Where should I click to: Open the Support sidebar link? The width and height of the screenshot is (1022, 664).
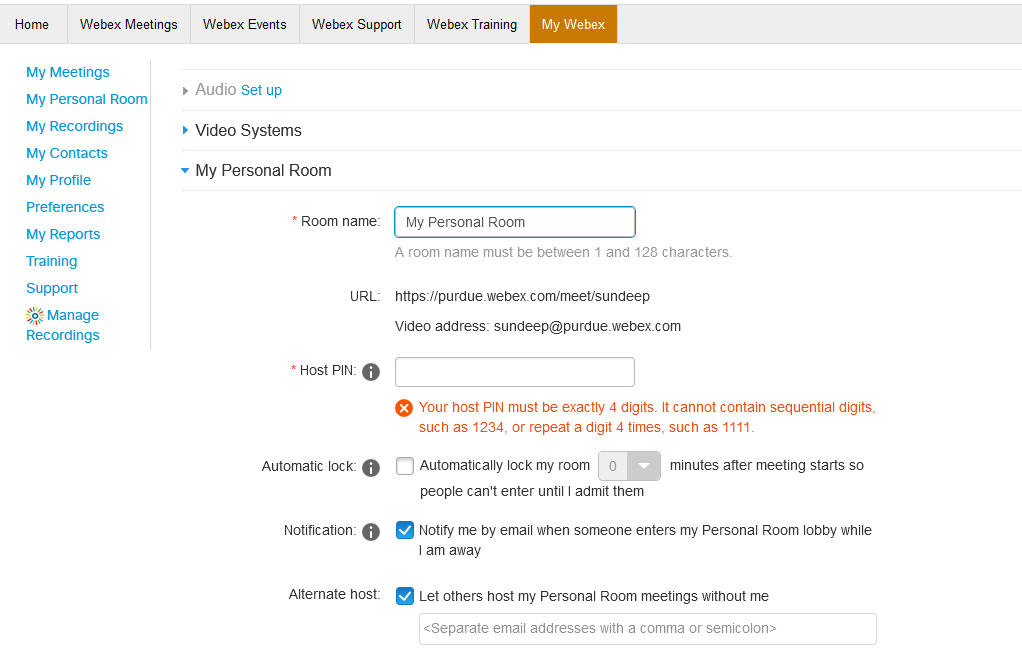(52, 288)
